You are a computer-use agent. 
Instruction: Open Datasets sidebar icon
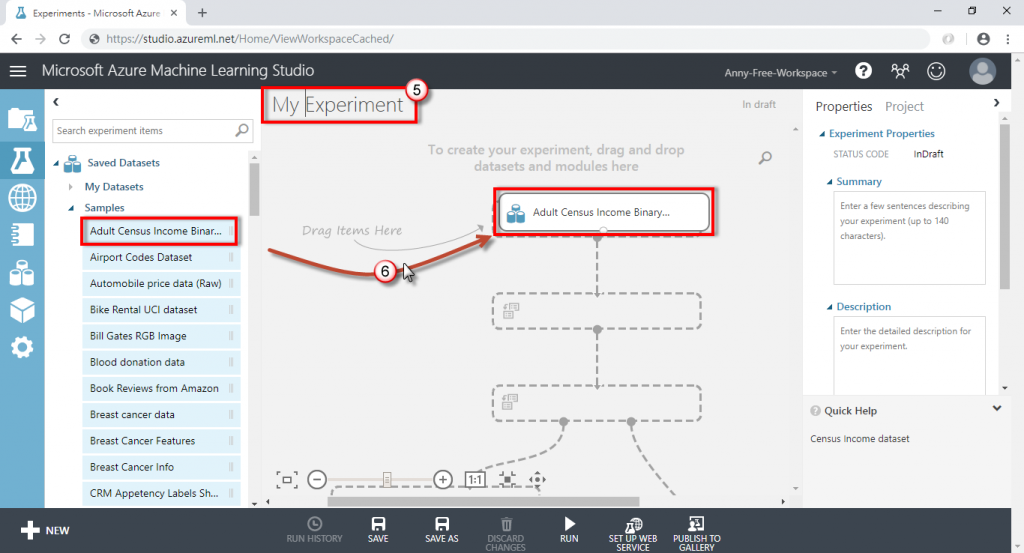point(22,273)
